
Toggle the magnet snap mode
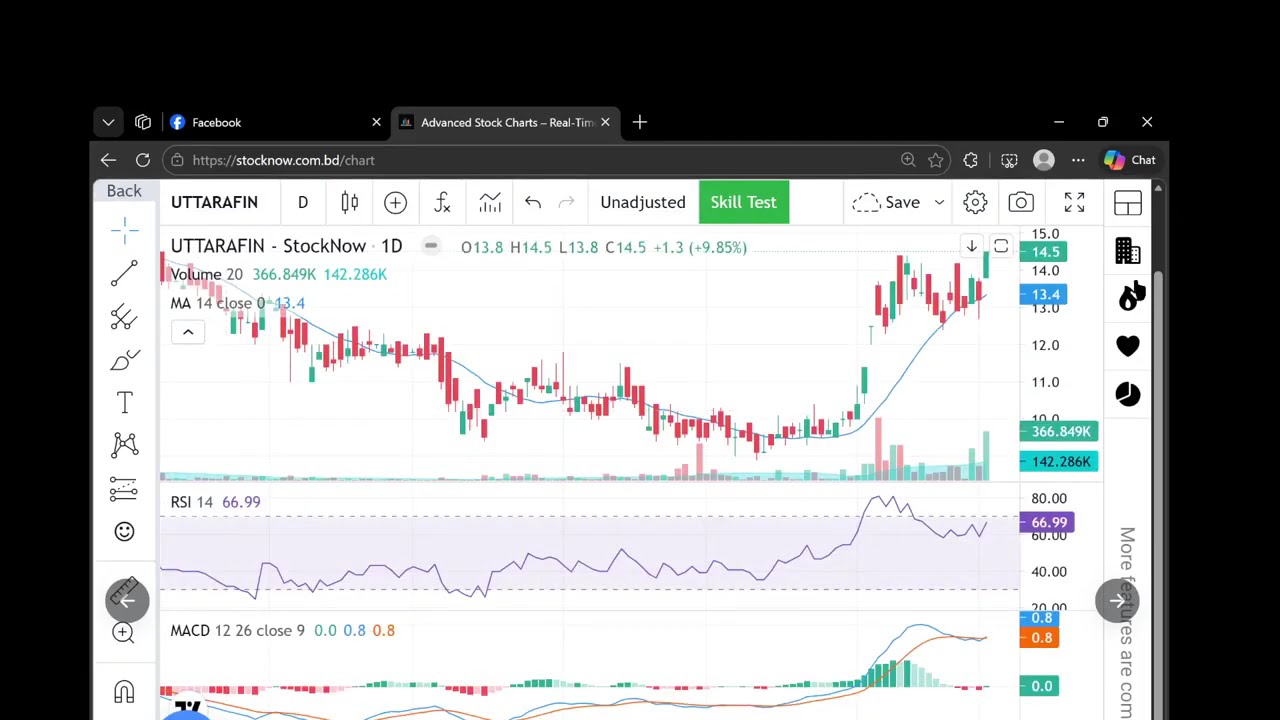click(x=124, y=692)
